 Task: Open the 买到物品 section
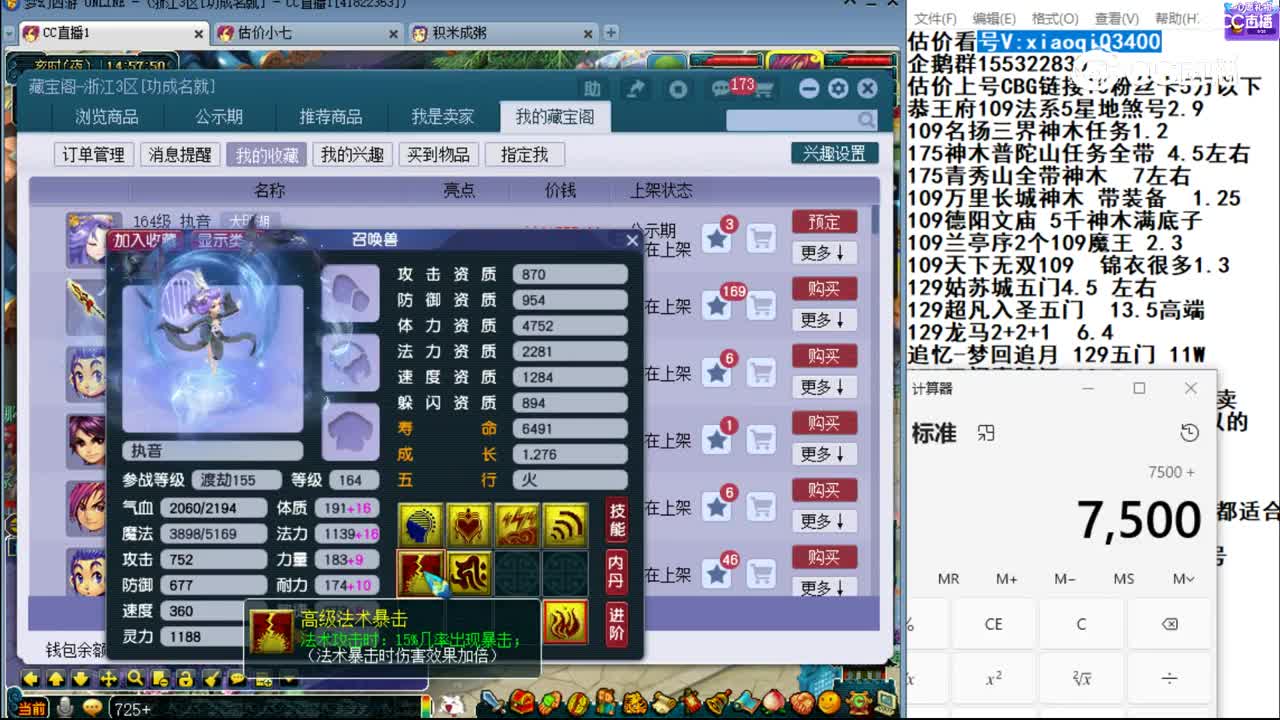(x=438, y=155)
